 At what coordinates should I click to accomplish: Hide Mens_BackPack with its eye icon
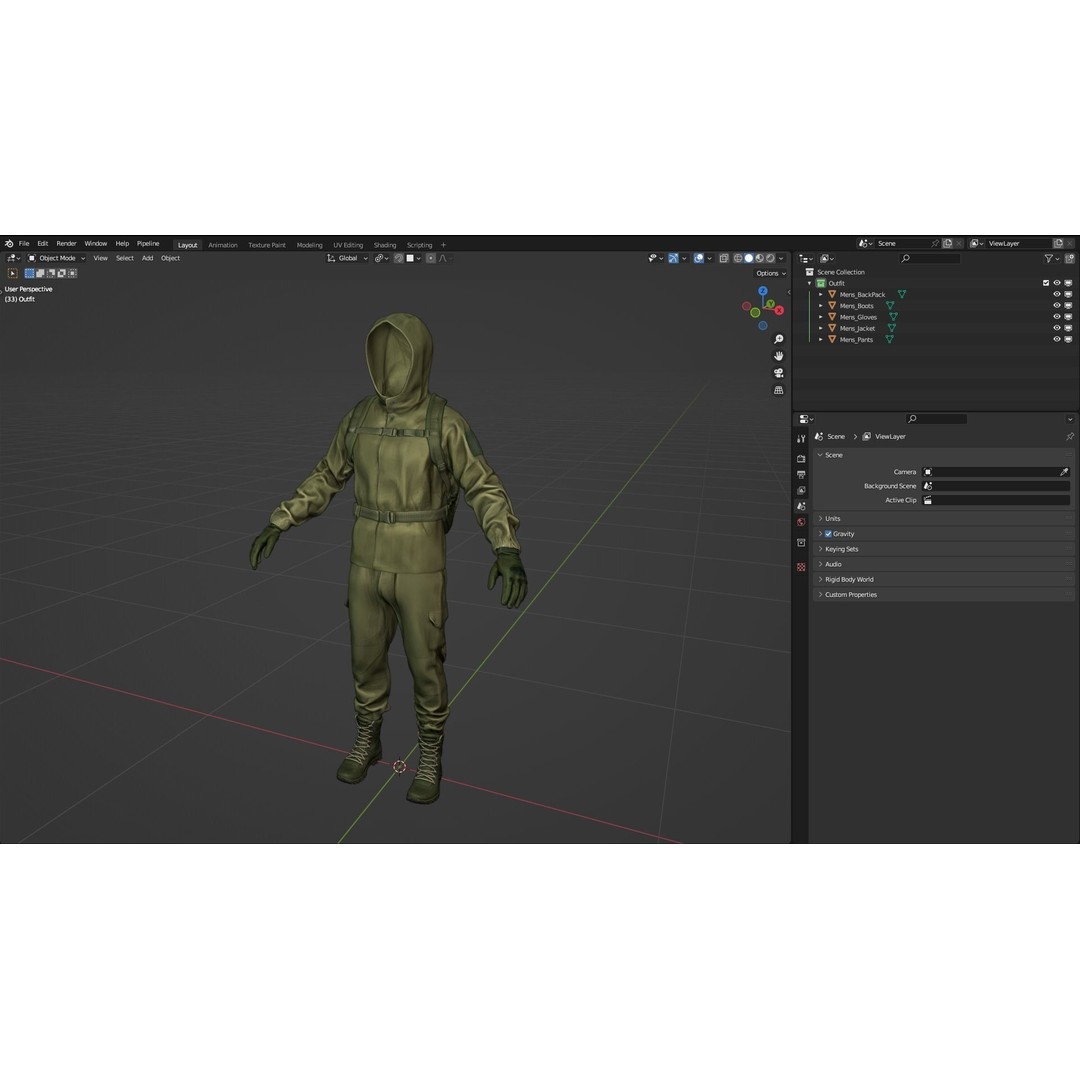coord(1057,294)
